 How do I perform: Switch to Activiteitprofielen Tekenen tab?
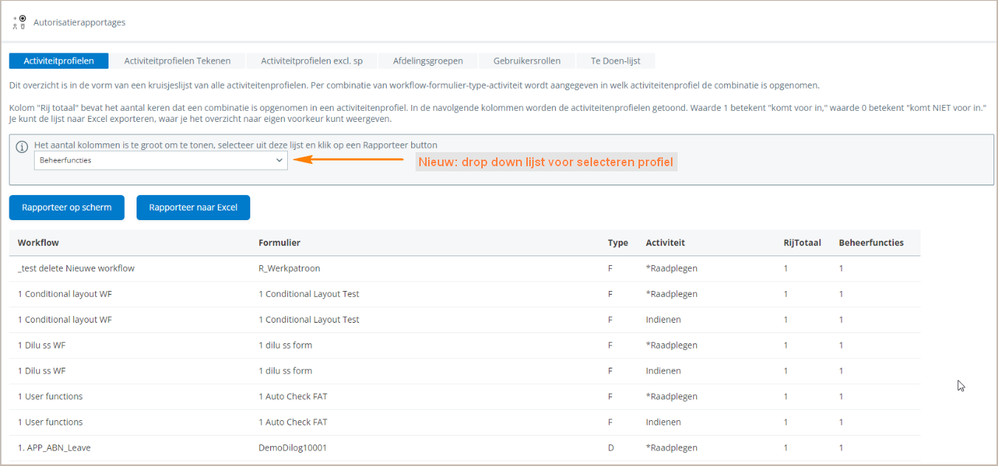coord(177,61)
